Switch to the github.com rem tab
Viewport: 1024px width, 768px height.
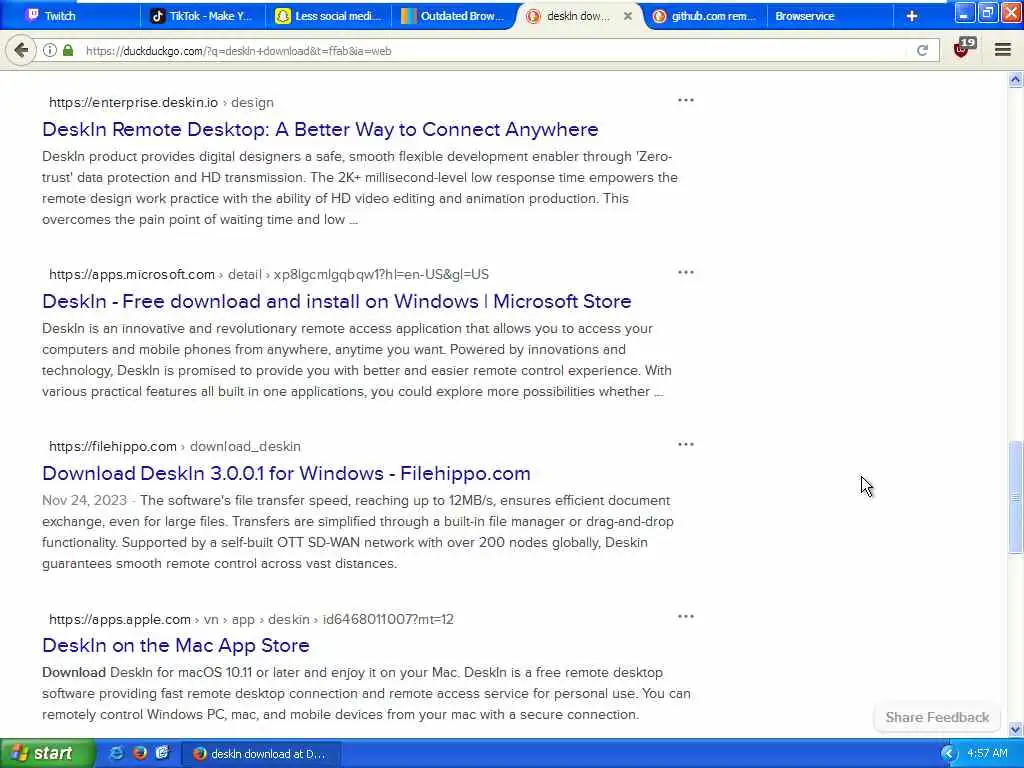click(705, 16)
